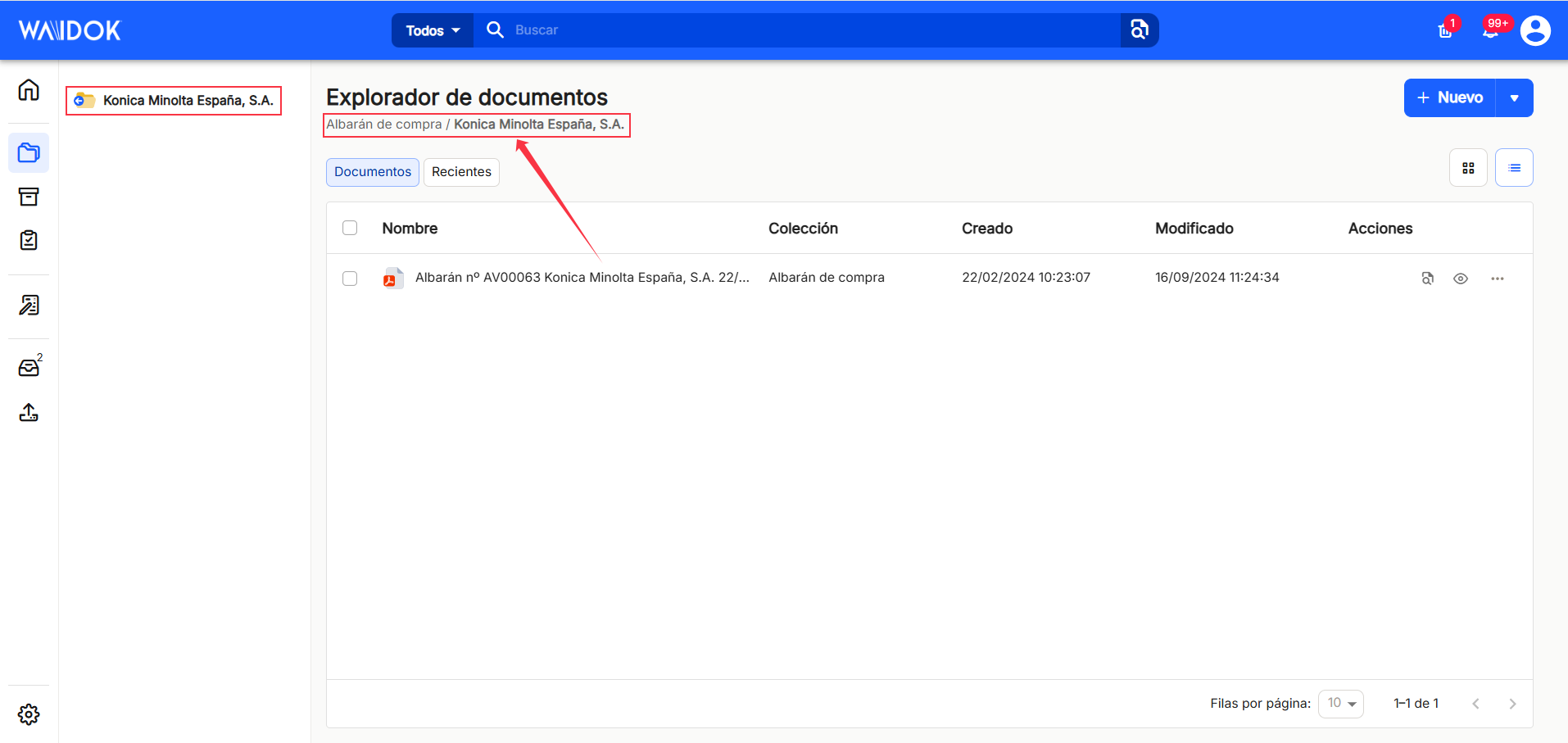1568x743 pixels.
Task: Open the user profile avatar
Action: 1535,30
